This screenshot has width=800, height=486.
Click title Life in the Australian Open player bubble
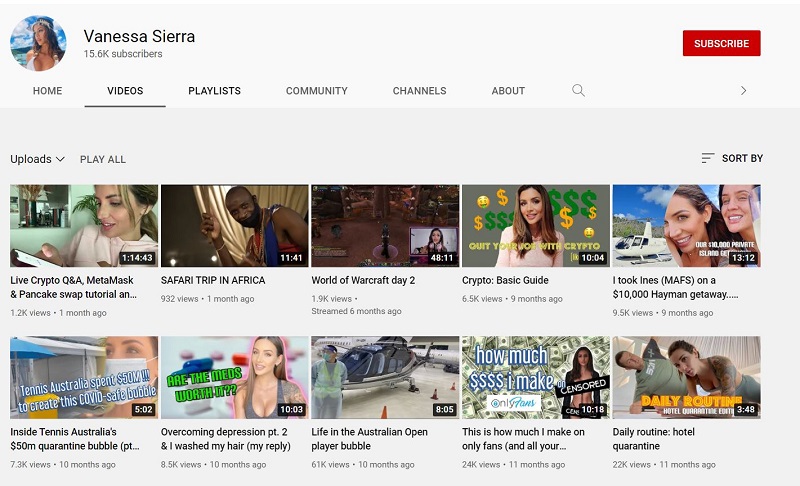[369, 439]
